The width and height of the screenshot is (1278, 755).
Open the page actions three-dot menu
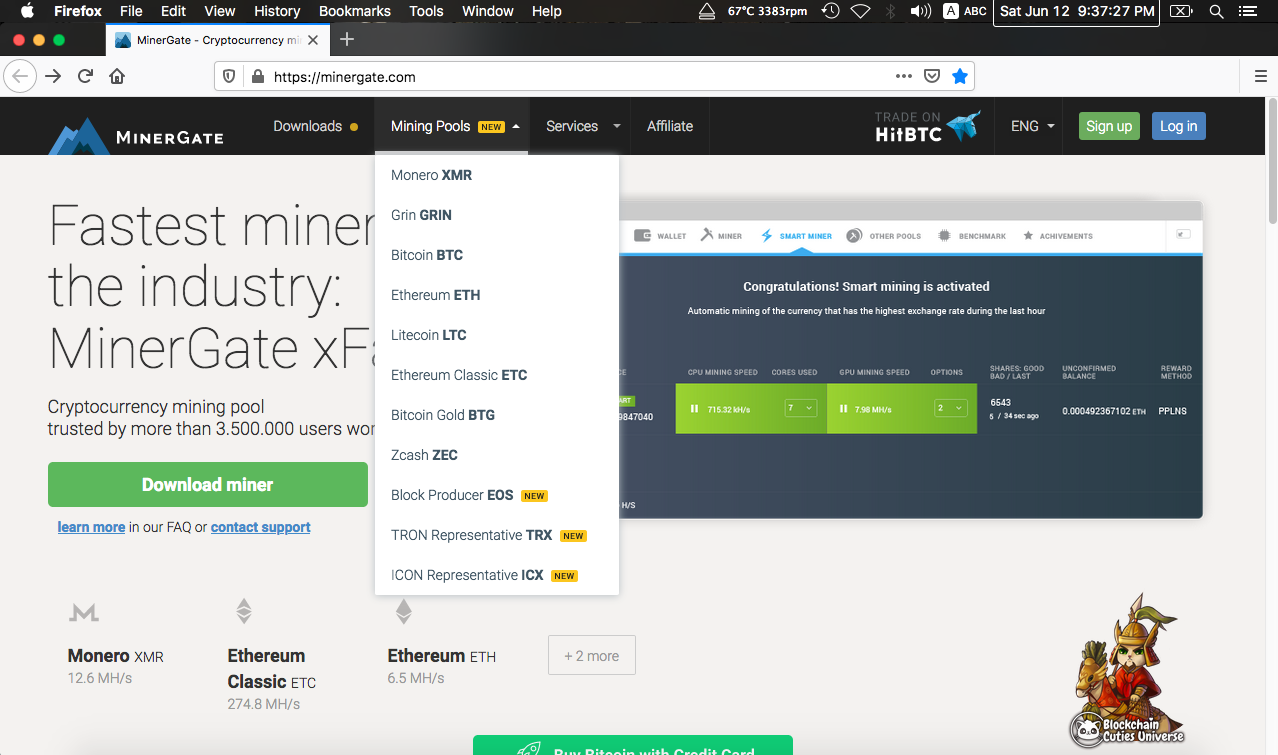(x=904, y=76)
